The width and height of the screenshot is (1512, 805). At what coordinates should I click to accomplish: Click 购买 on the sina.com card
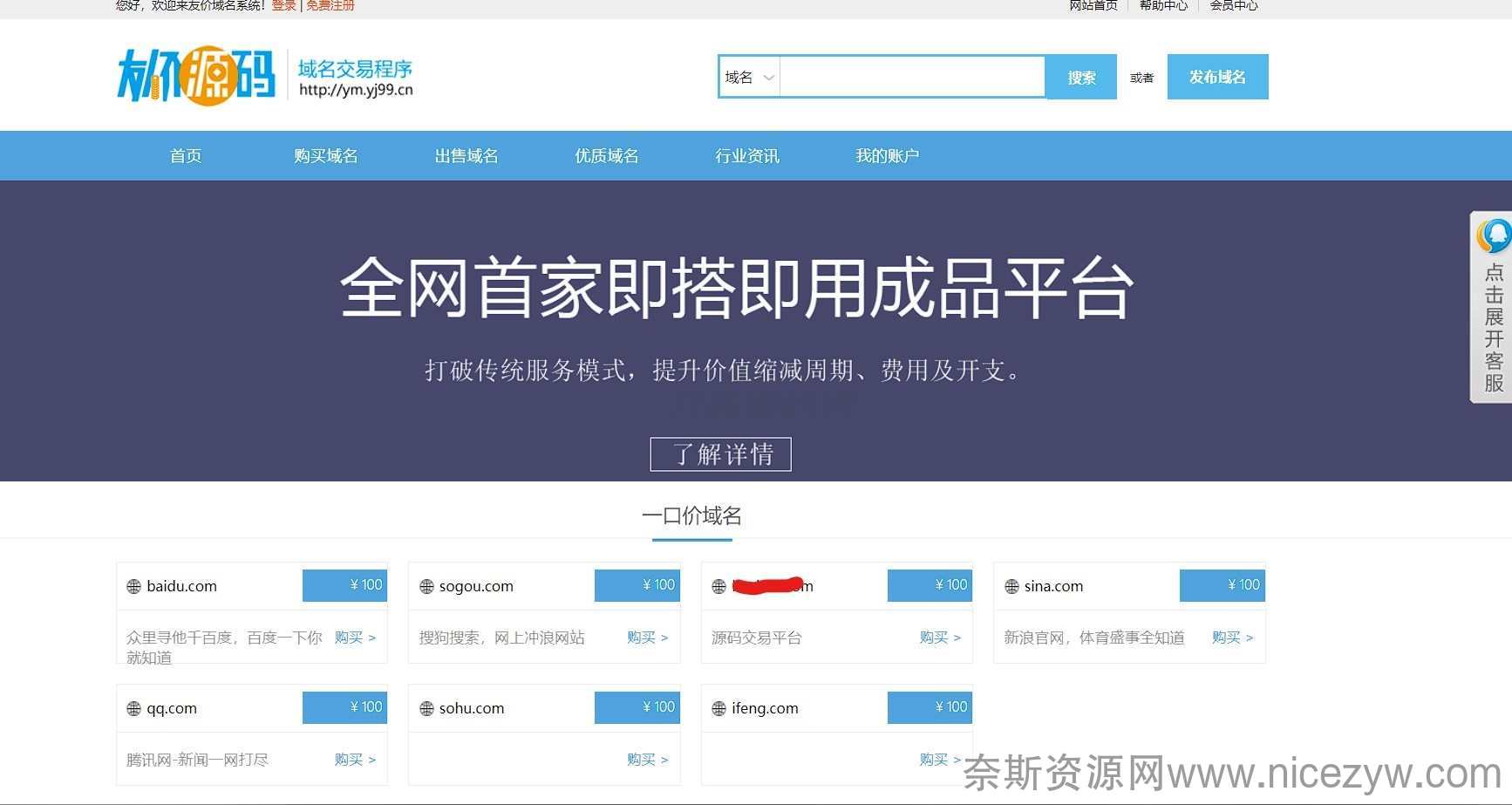point(1233,638)
